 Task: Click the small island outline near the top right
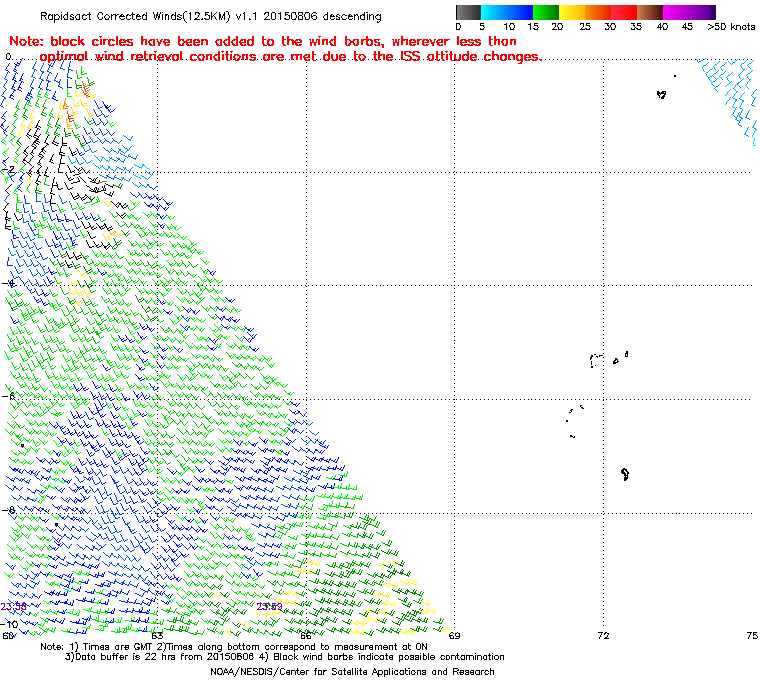662,95
